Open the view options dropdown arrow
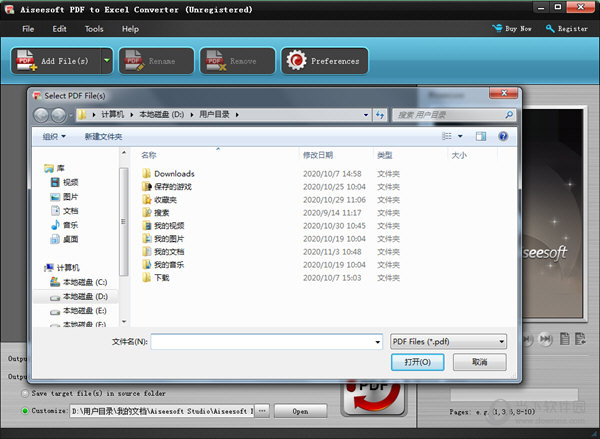This screenshot has width=600, height=439. [x=460, y=136]
